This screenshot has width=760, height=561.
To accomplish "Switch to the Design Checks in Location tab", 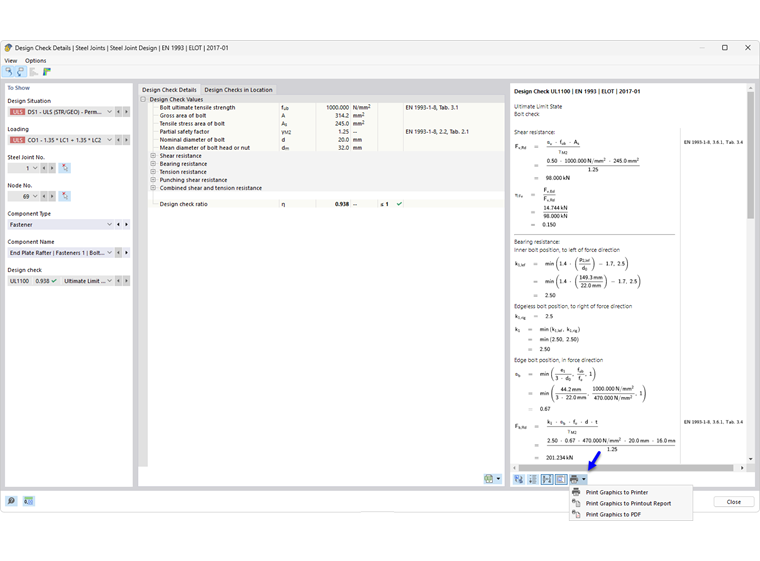I will (x=238, y=90).
